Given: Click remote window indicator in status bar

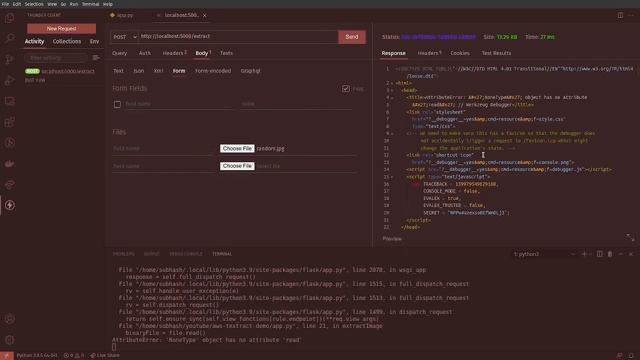Looking at the screenshot, I should (x=7, y=356).
